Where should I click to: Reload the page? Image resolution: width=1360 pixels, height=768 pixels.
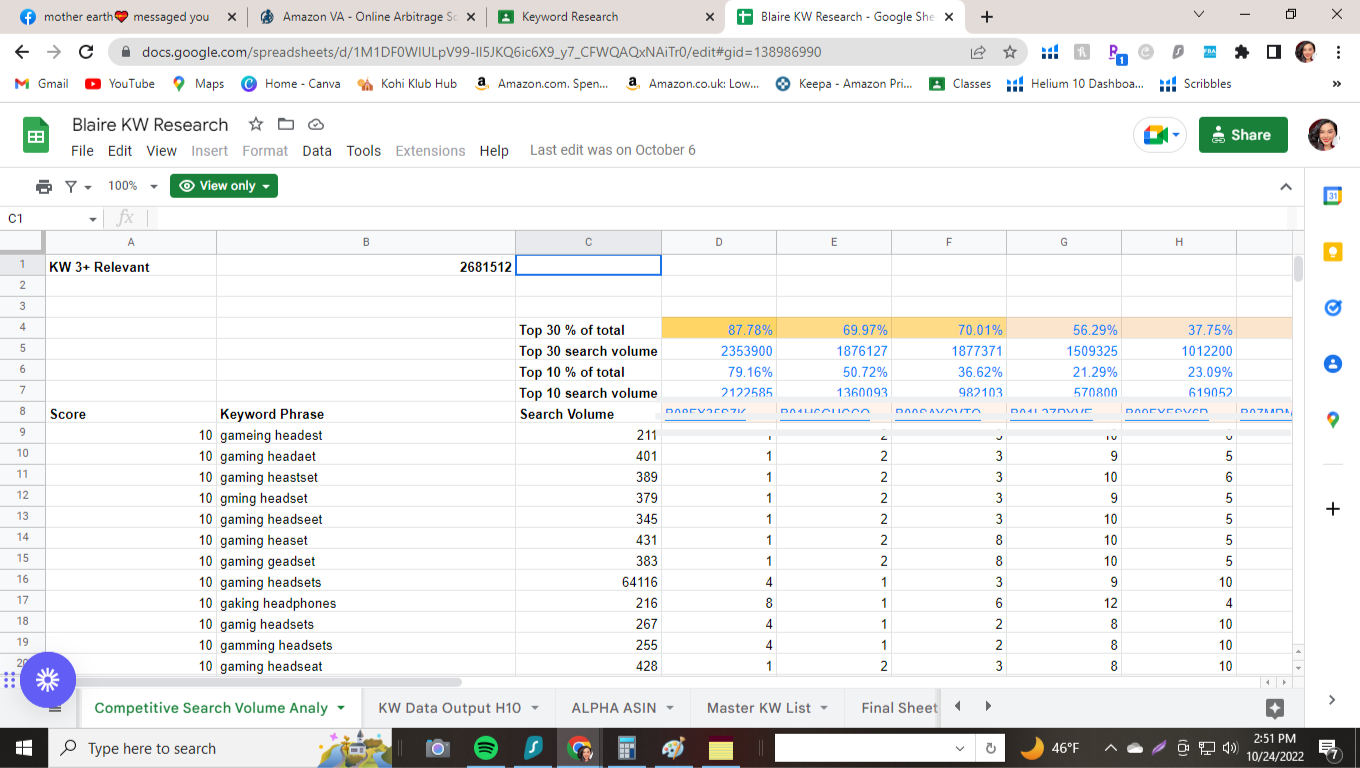pyautogui.click(x=86, y=52)
